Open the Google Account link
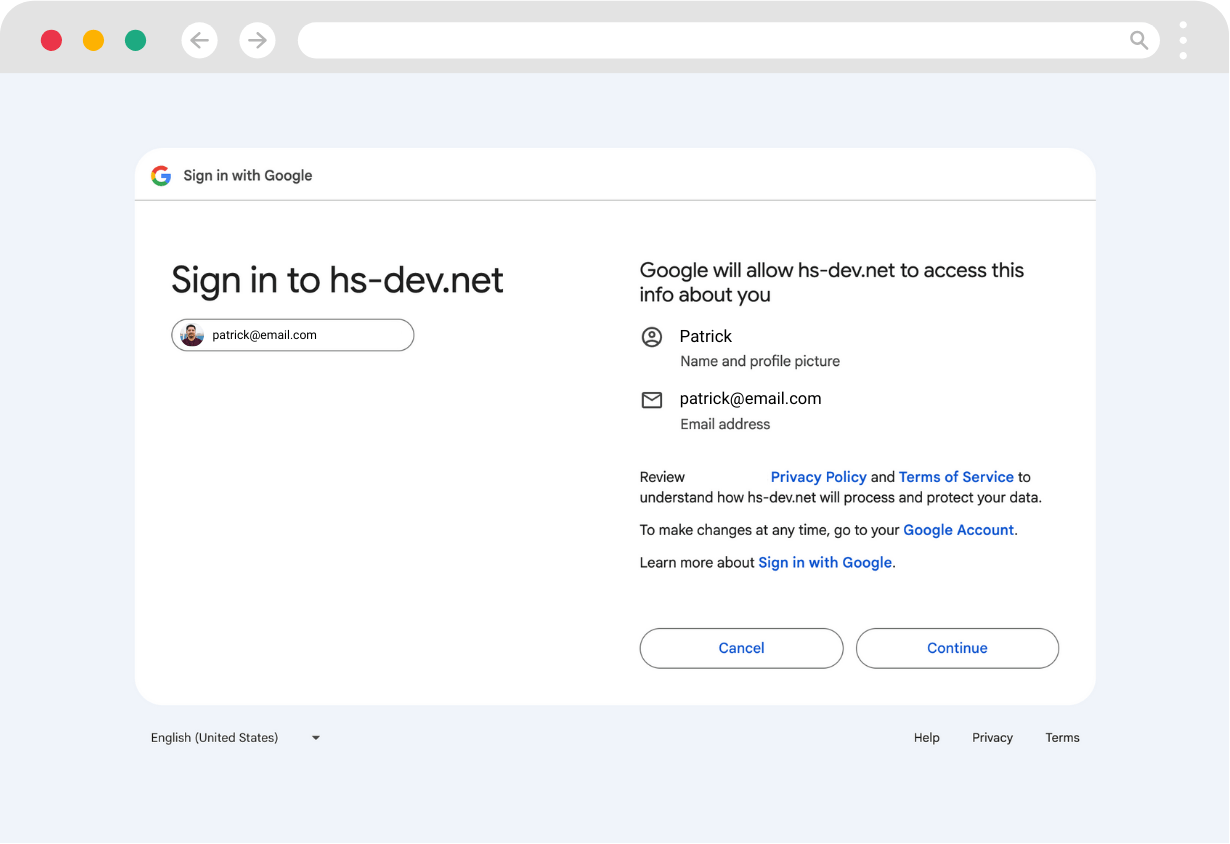The image size is (1230, 844). [958, 530]
